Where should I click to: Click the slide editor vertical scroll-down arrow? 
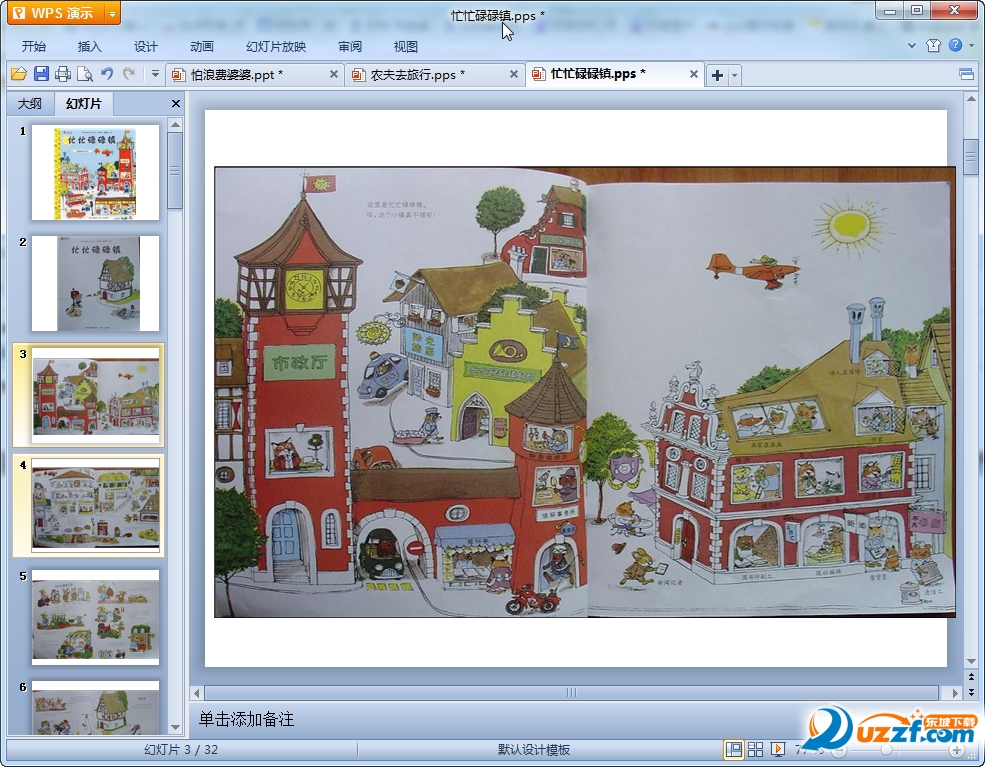(x=971, y=661)
